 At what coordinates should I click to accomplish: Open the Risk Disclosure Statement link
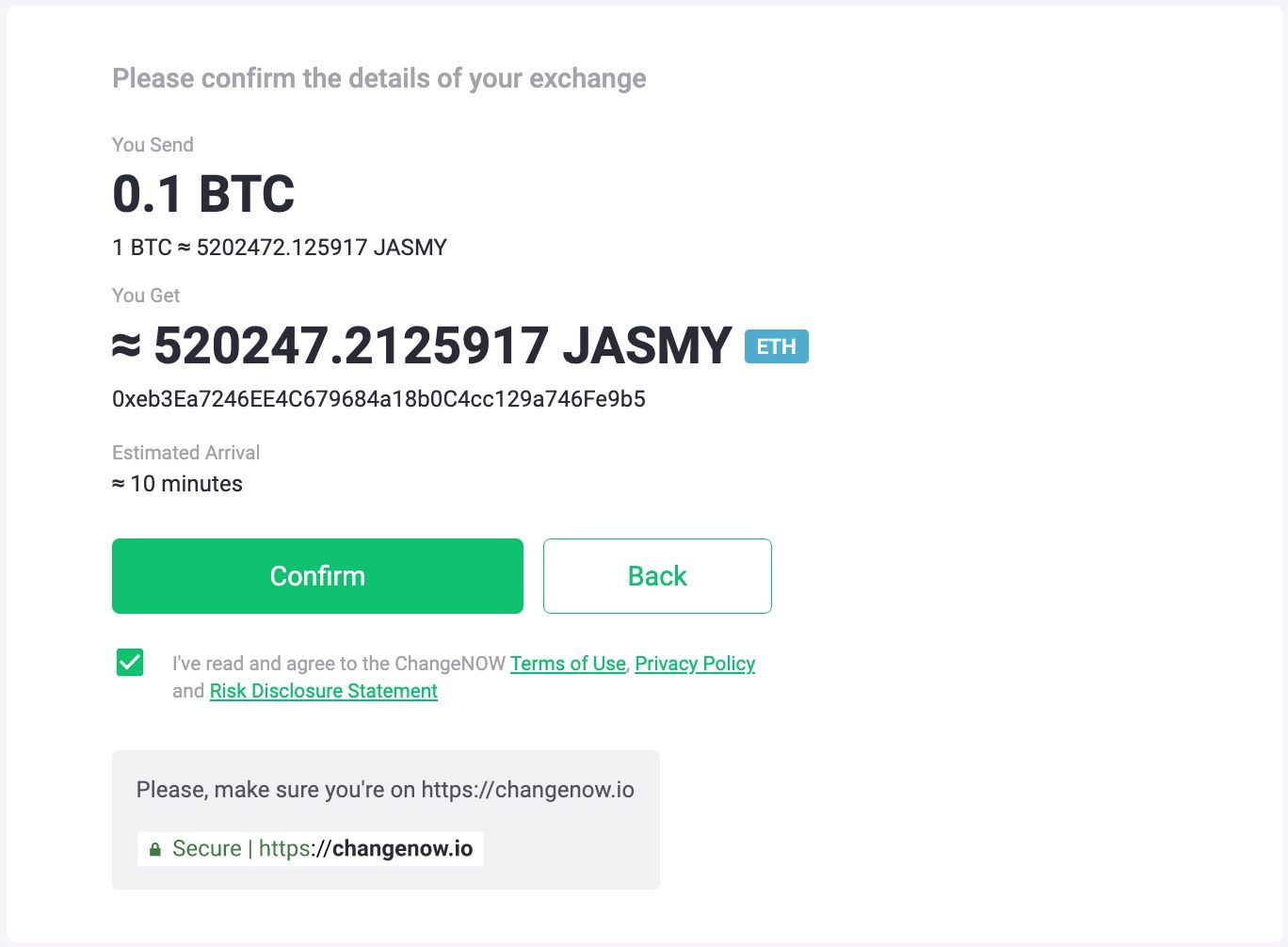click(323, 691)
